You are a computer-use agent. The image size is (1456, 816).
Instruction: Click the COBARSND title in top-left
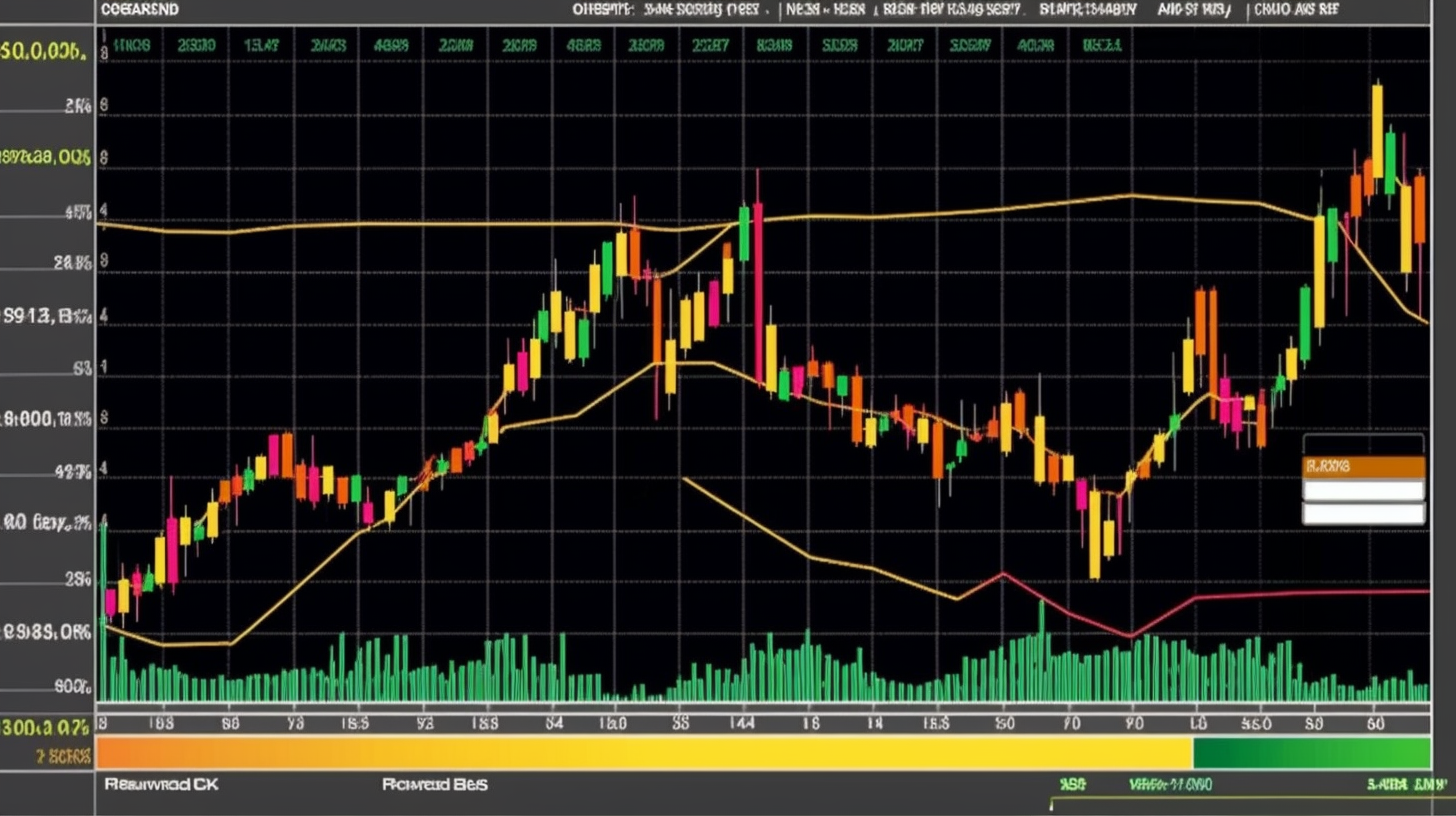click(x=140, y=10)
